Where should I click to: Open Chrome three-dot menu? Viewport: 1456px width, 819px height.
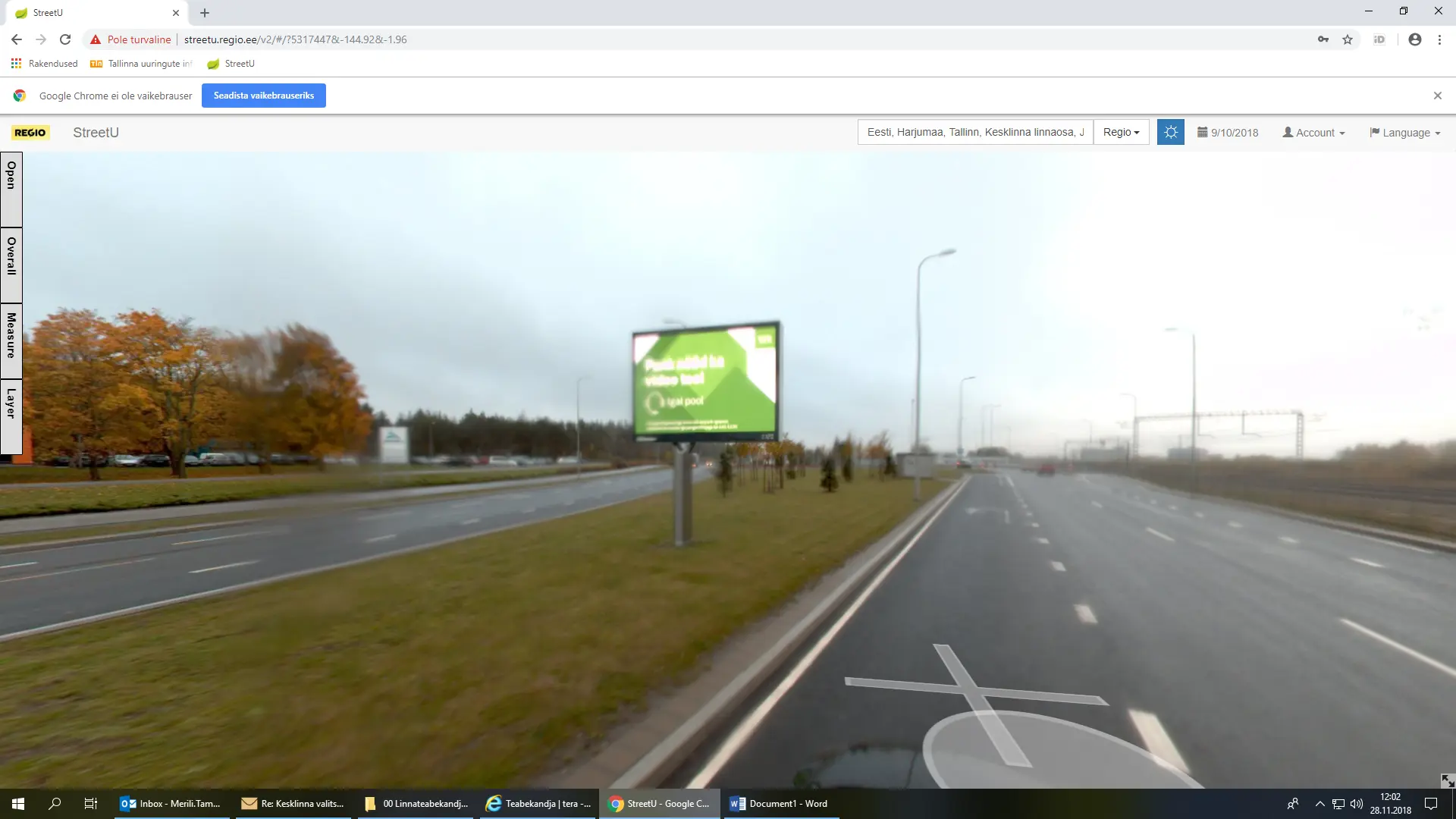click(1439, 39)
